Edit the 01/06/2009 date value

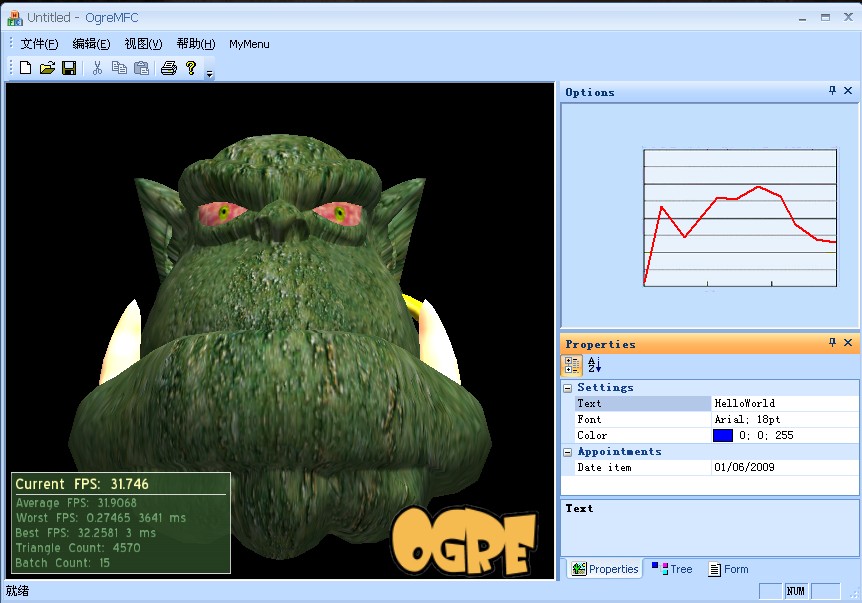[784, 467]
